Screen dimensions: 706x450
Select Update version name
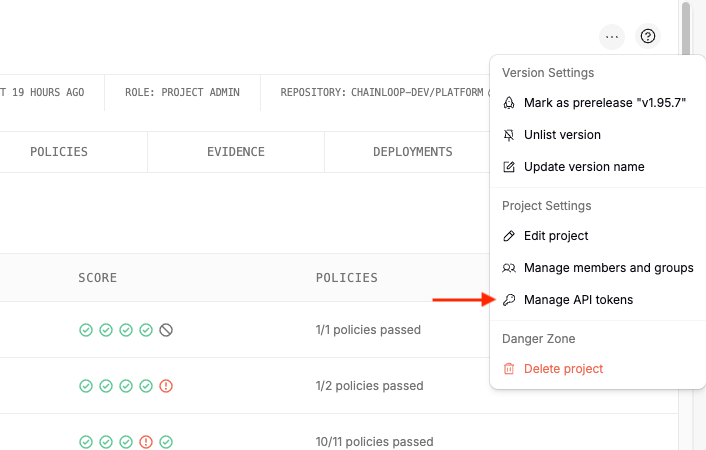pyautogui.click(x=597, y=167)
